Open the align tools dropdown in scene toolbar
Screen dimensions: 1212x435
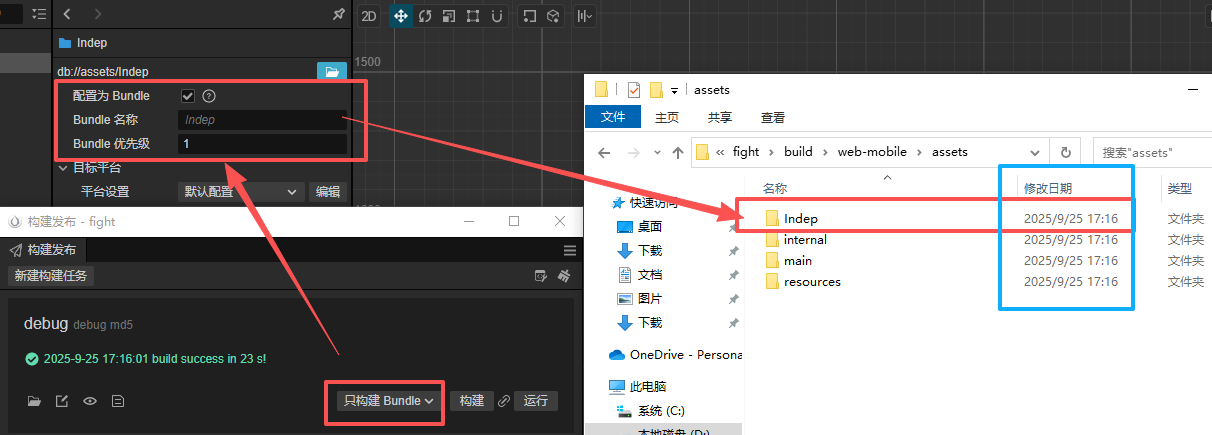(x=585, y=15)
